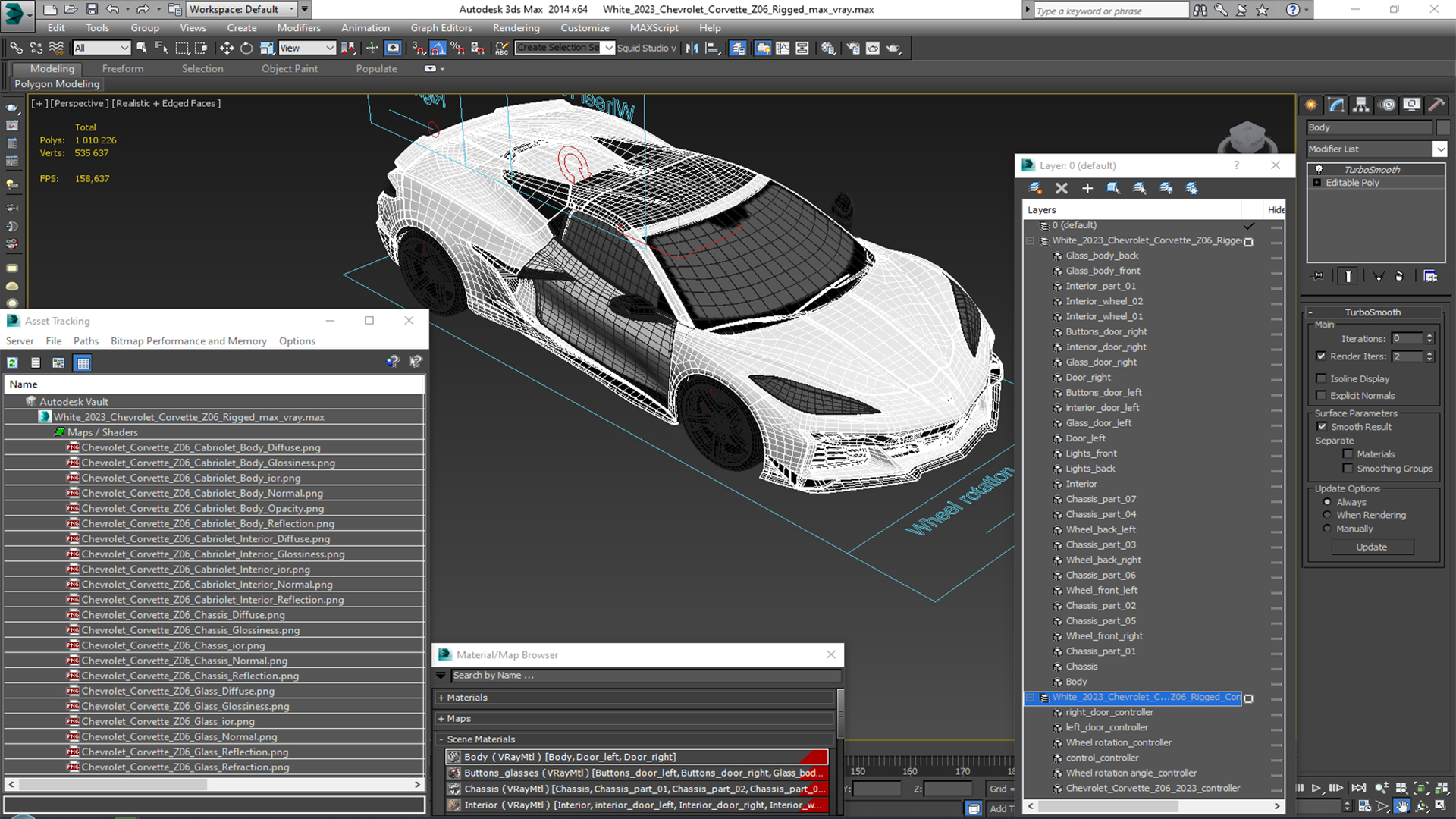The image size is (1456, 819).
Task: Open the Modifiers menu
Action: tap(298, 28)
